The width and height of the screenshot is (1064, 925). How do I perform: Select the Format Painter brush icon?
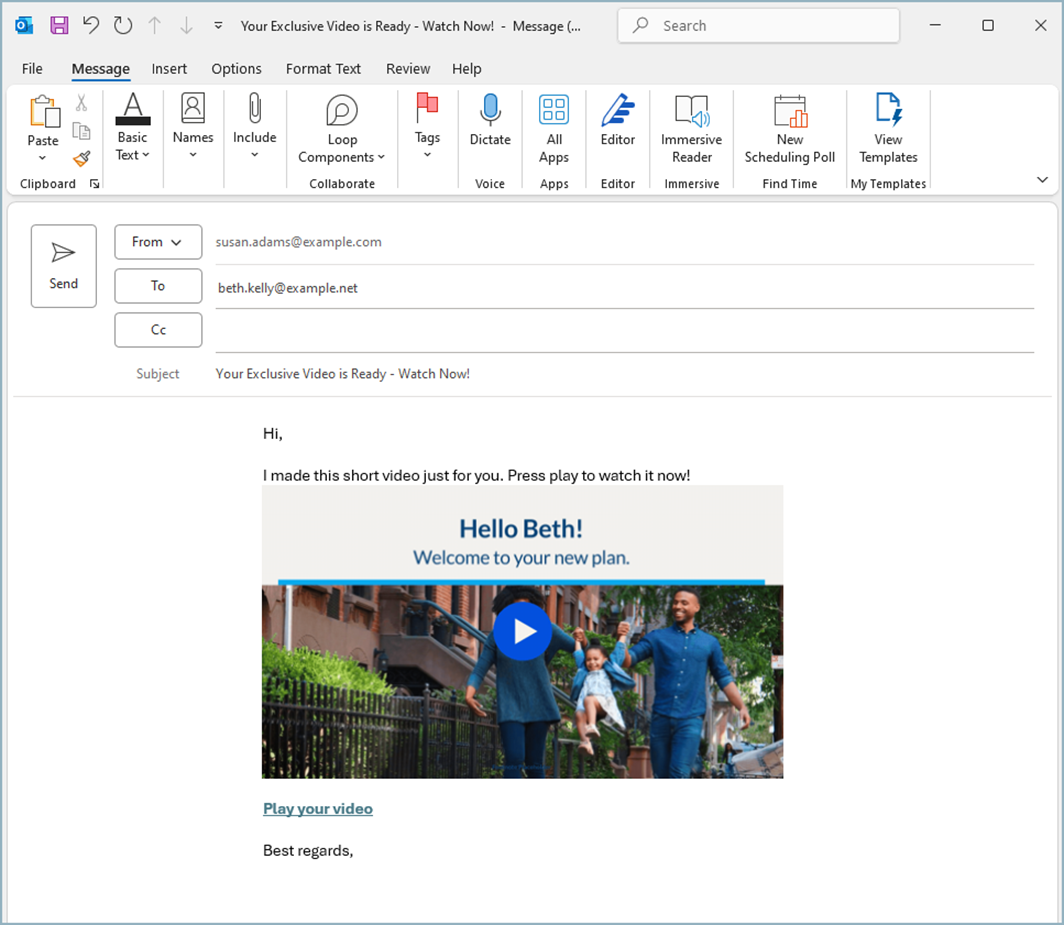pos(82,158)
